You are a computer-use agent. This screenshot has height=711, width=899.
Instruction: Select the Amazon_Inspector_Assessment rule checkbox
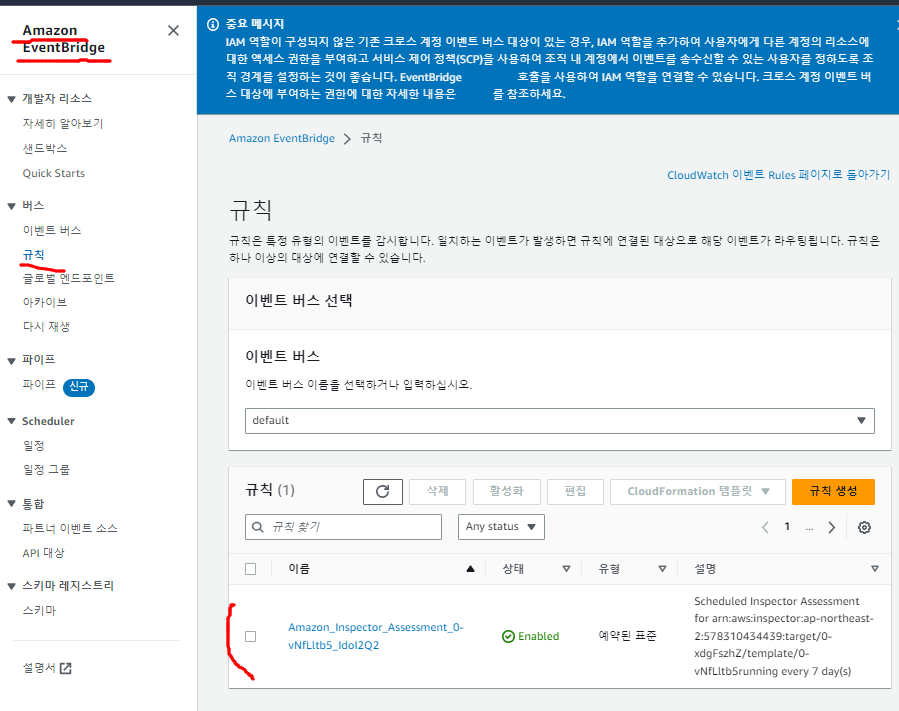click(x=251, y=636)
